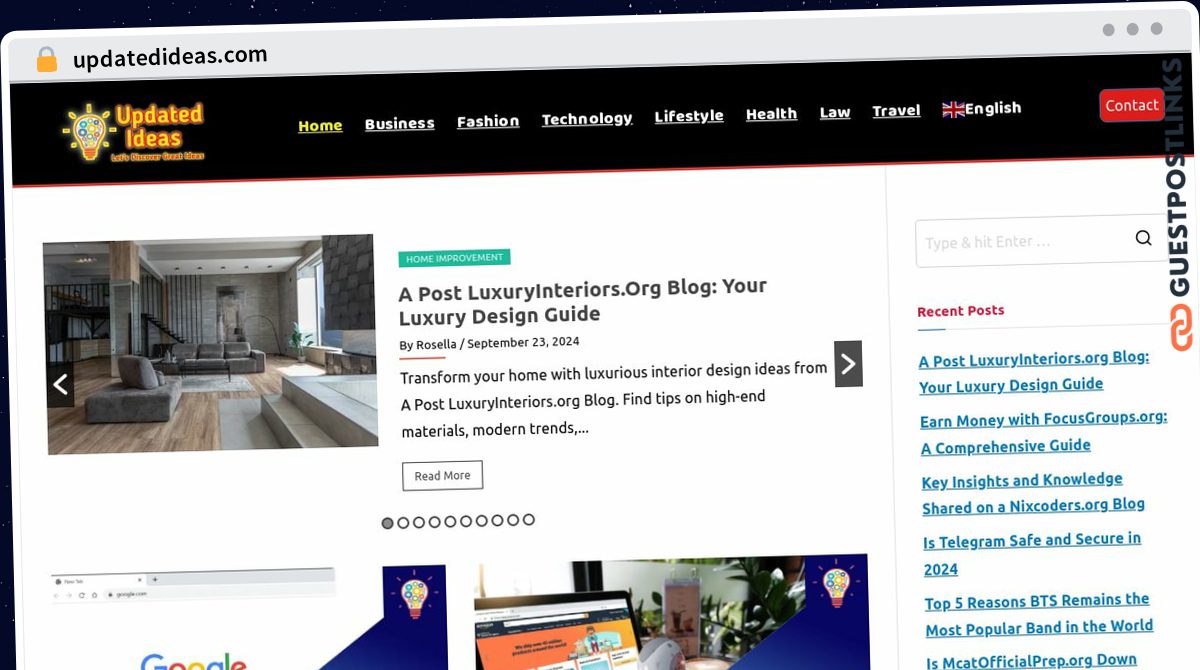Open Is McatOfficialPrep.org Down post
The width and height of the screenshot is (1200, 670).
(1031, 660)
